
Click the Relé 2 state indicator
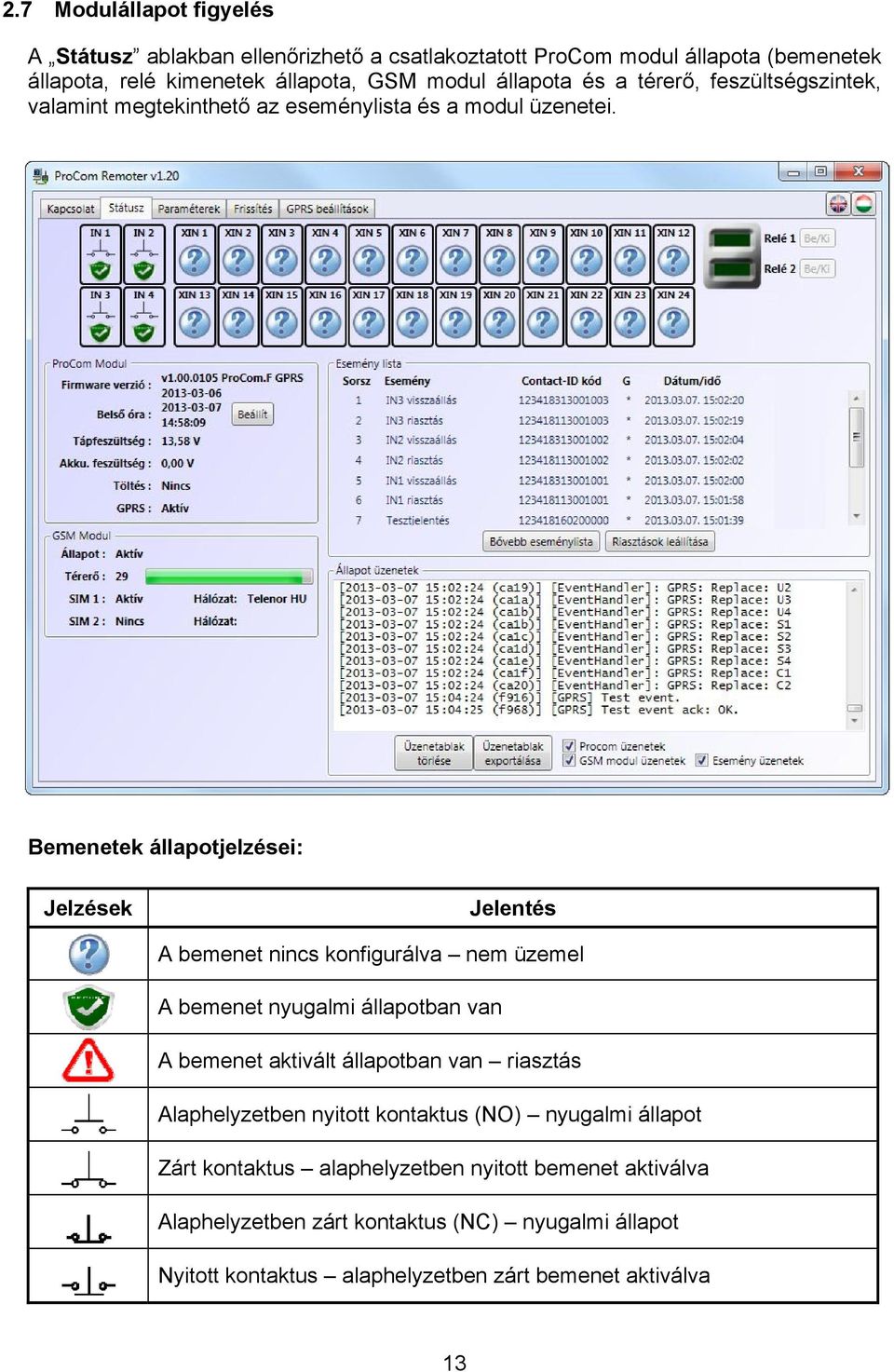click(x=732, y=269)
